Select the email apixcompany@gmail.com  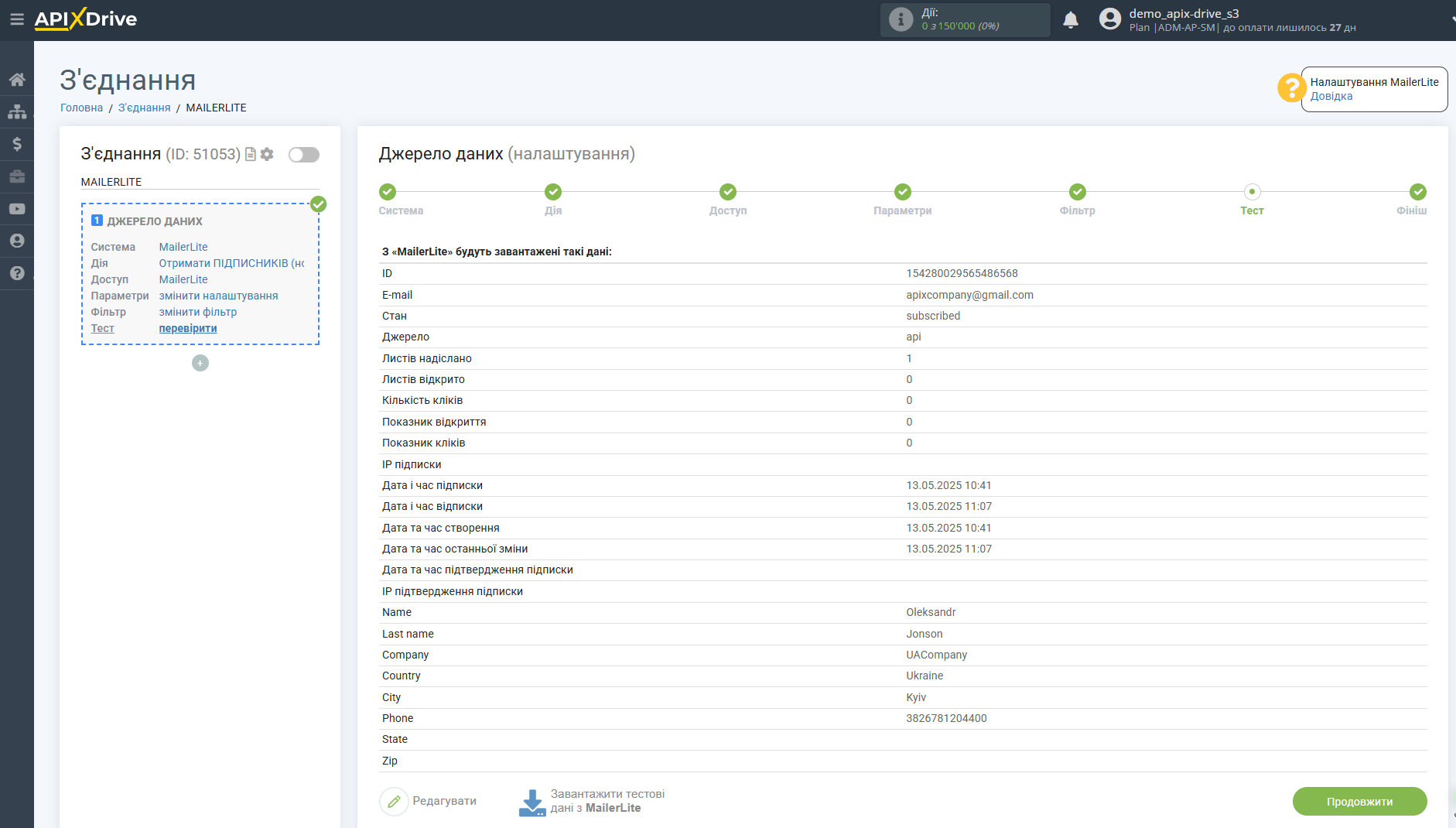point(969,295)
